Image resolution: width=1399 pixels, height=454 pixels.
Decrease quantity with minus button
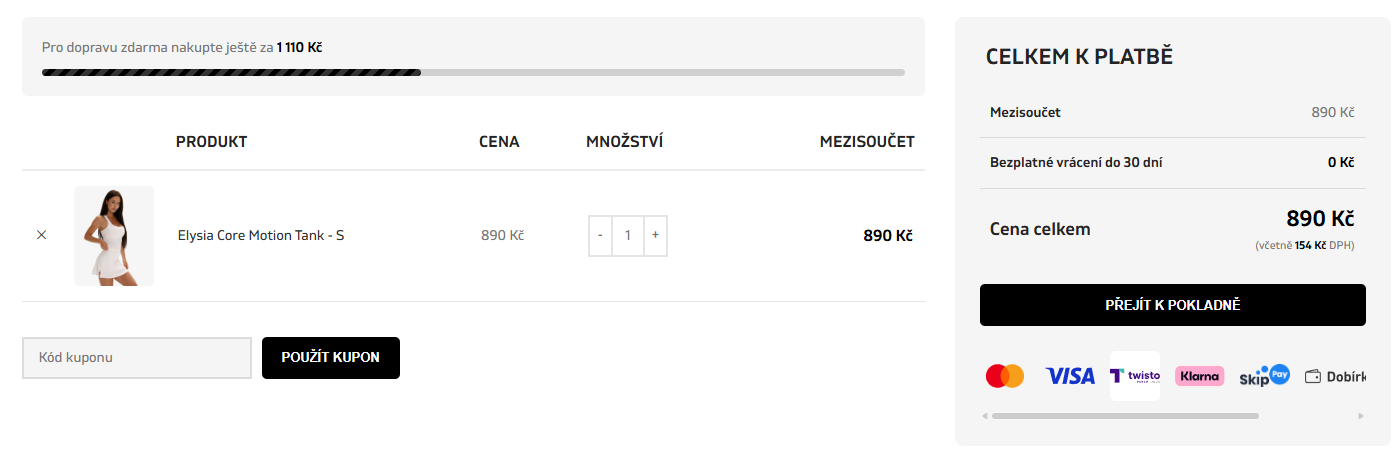pyautogui.click(x=600, y=236)
